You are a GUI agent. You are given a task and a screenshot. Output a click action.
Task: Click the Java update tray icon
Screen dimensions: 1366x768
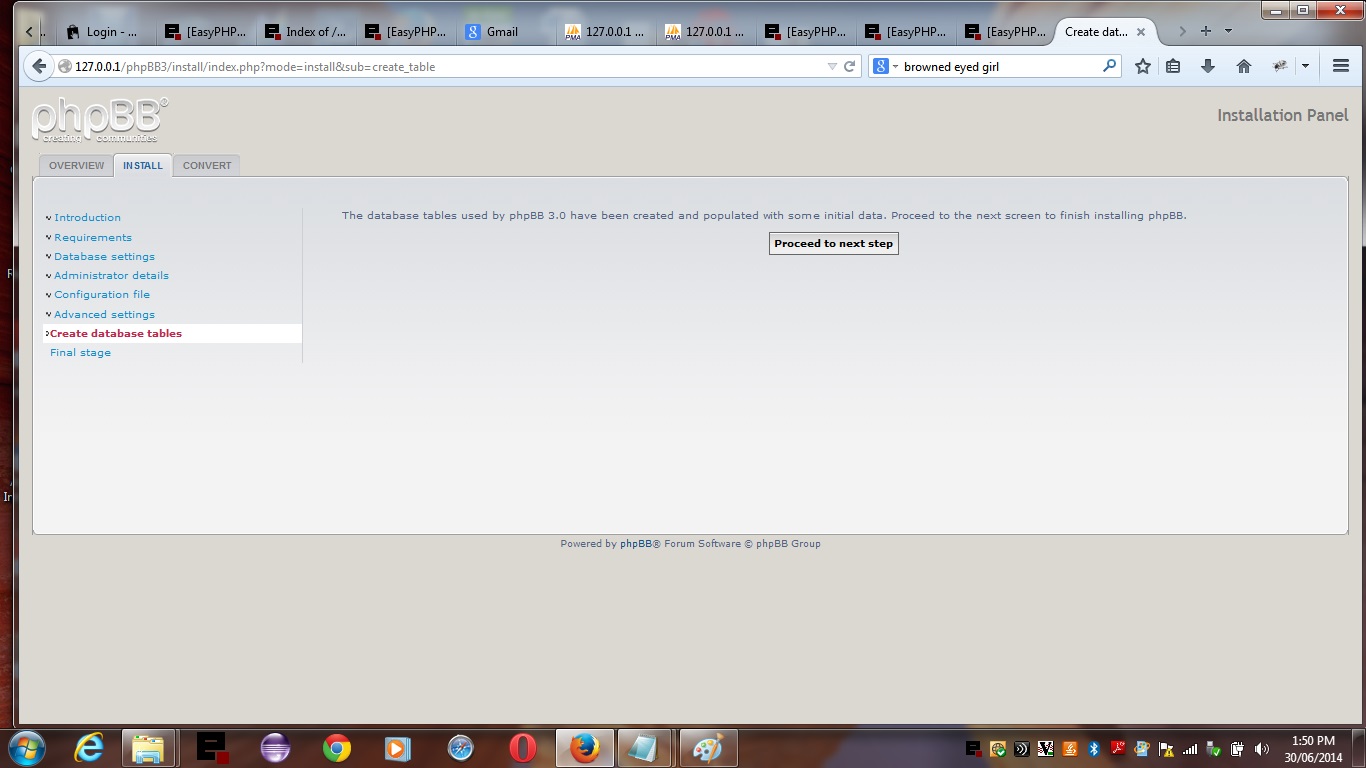click(1070, 748)
